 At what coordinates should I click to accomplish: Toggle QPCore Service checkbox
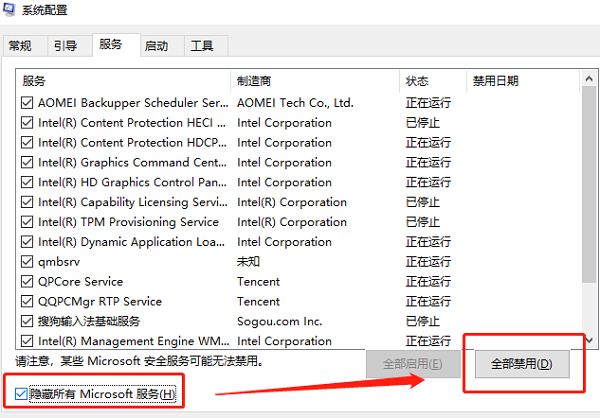(27, 282)
